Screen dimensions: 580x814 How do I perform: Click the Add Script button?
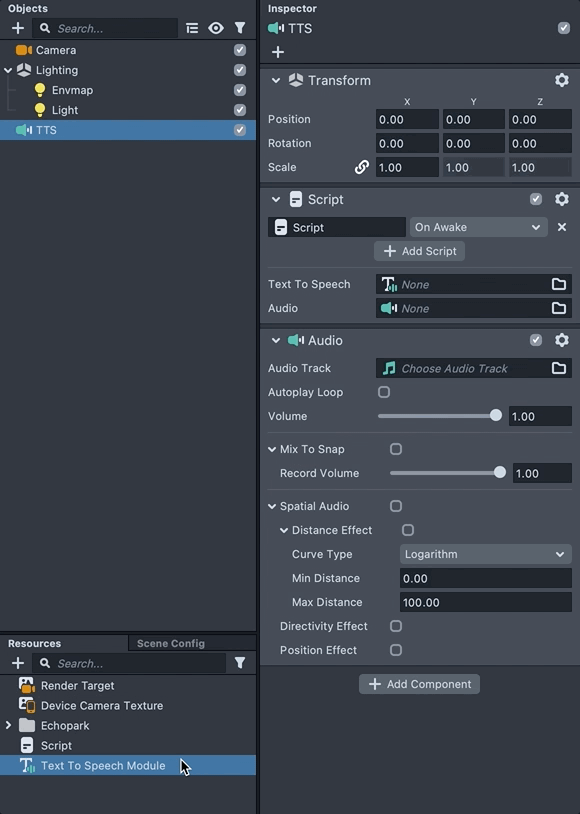tap(419, 251)
